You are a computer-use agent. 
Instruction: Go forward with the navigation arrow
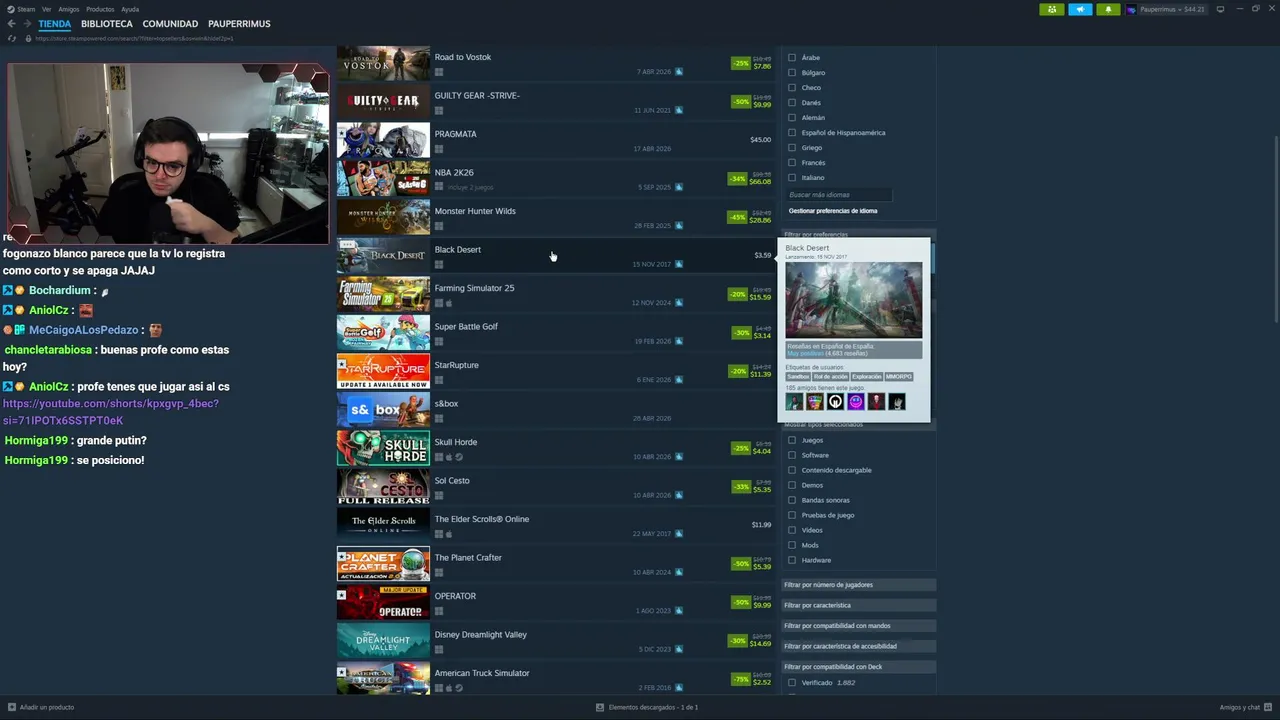[27, 24]
